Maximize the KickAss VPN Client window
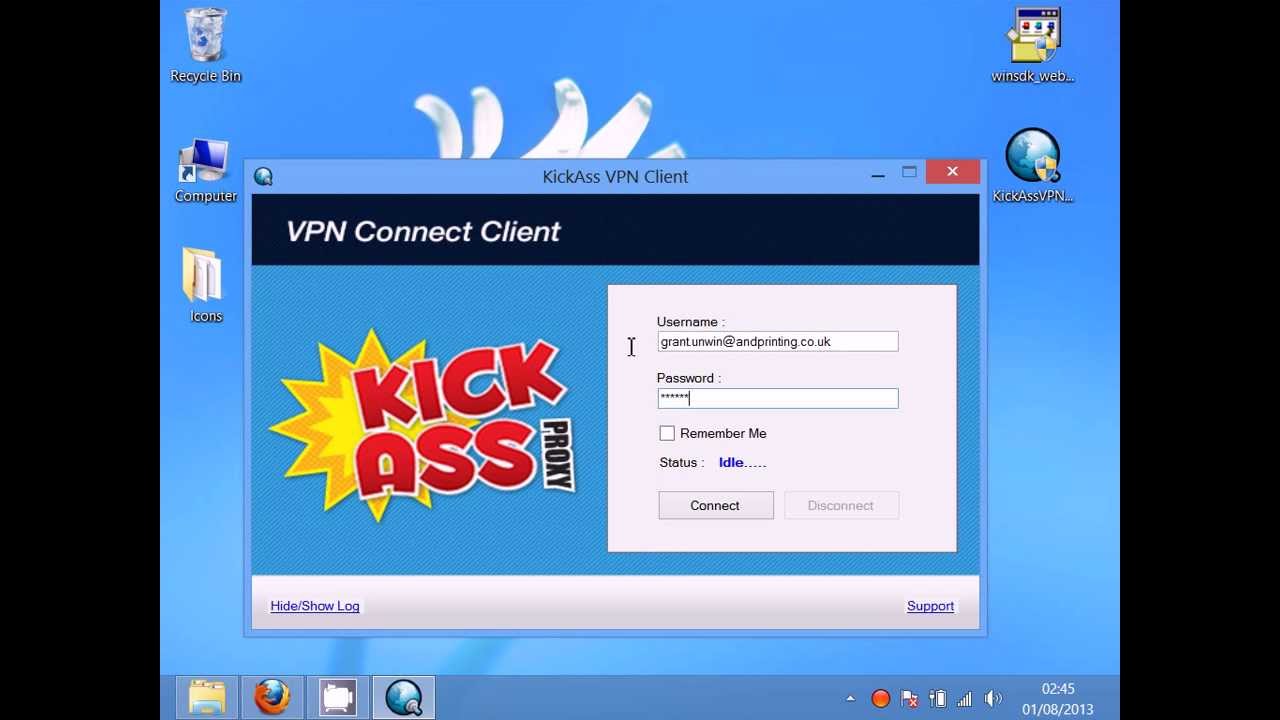This screenshot has width=1280, height=720. pyautogui.click(x=909, y=173)
